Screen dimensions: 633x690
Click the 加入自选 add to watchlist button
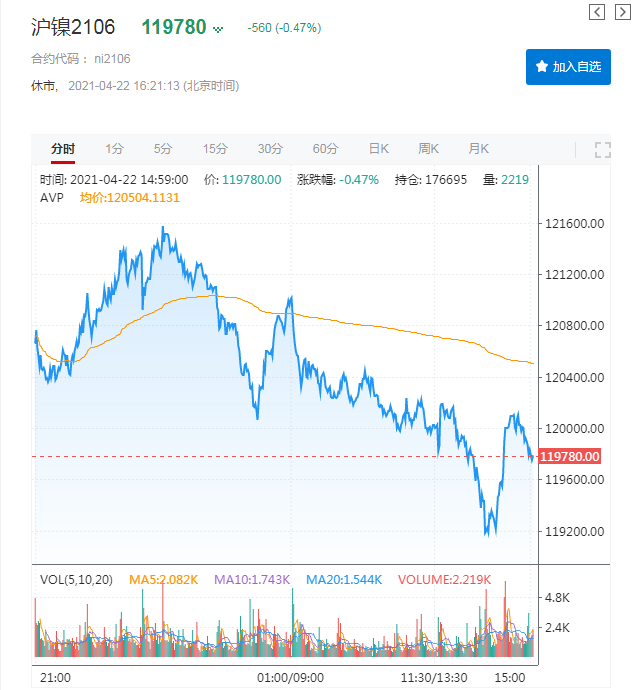[568, 67]
